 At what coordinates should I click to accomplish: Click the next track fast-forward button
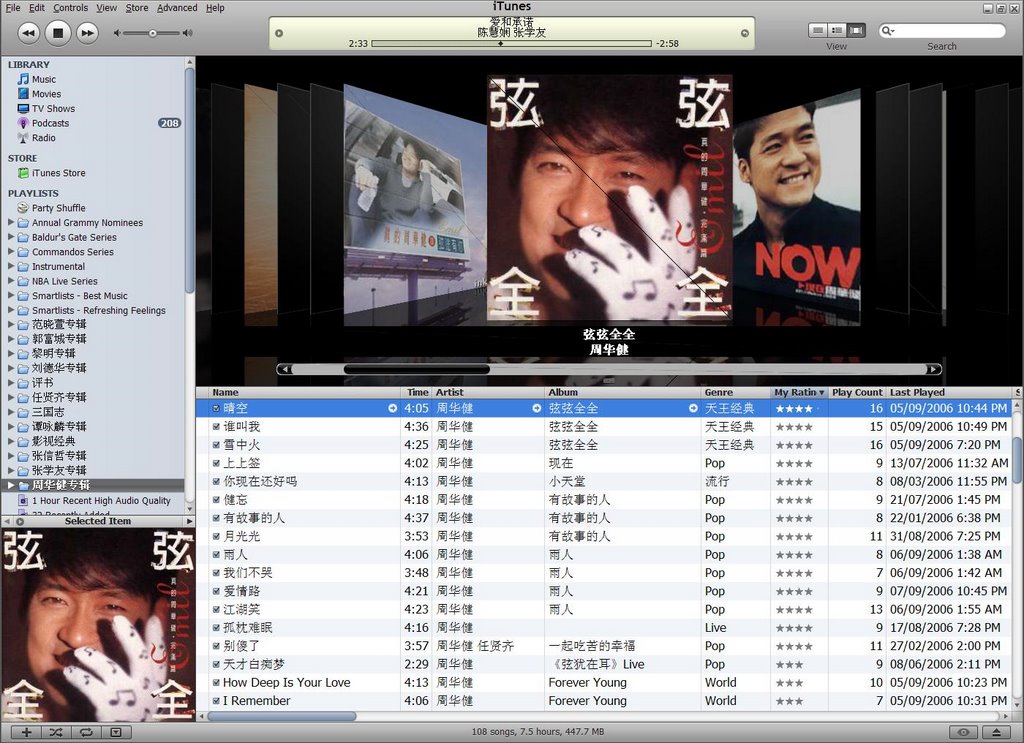click(x=87, y=33)
